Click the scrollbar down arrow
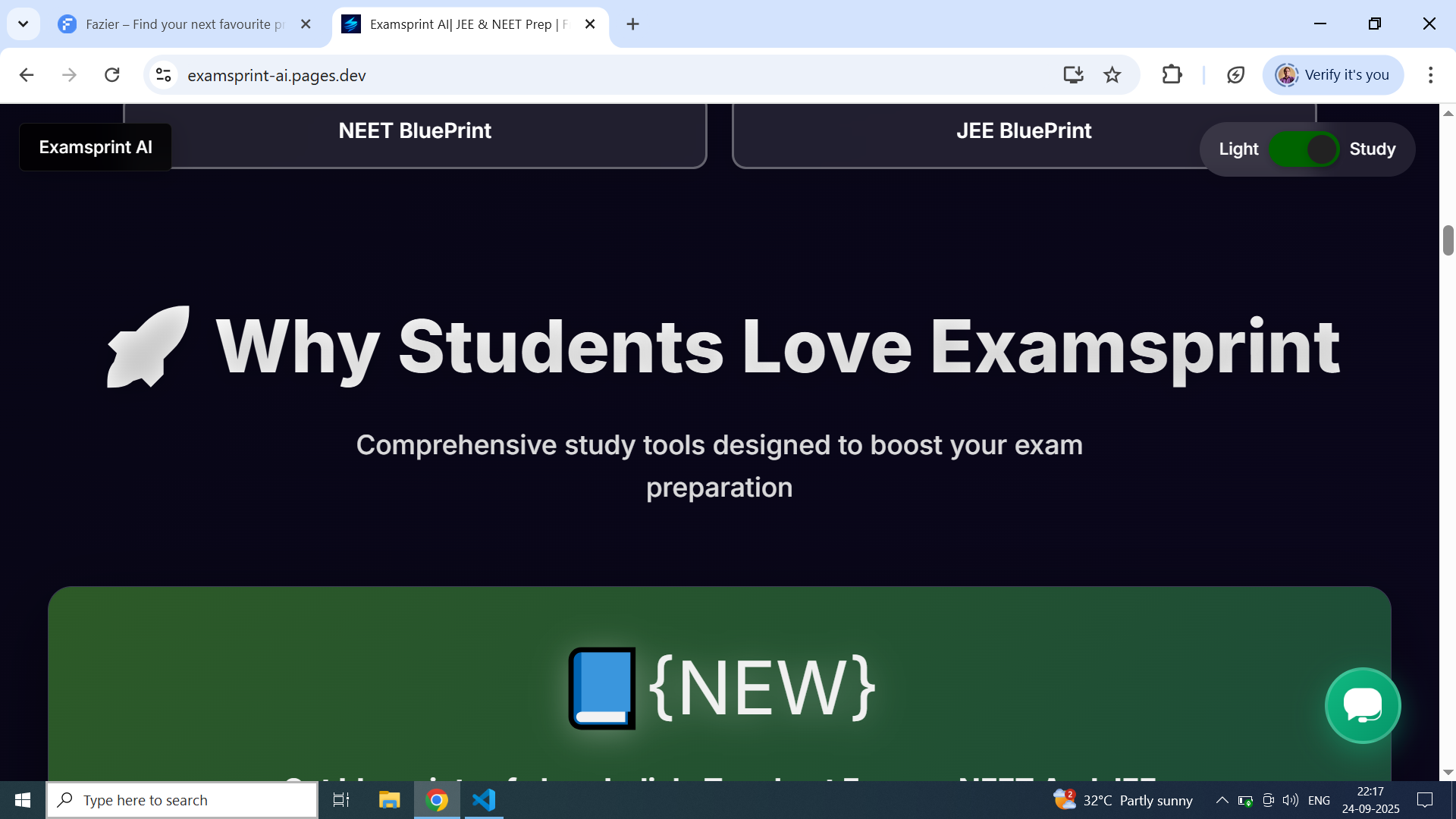This screenshot has width=1456, height=819. 1448,772
